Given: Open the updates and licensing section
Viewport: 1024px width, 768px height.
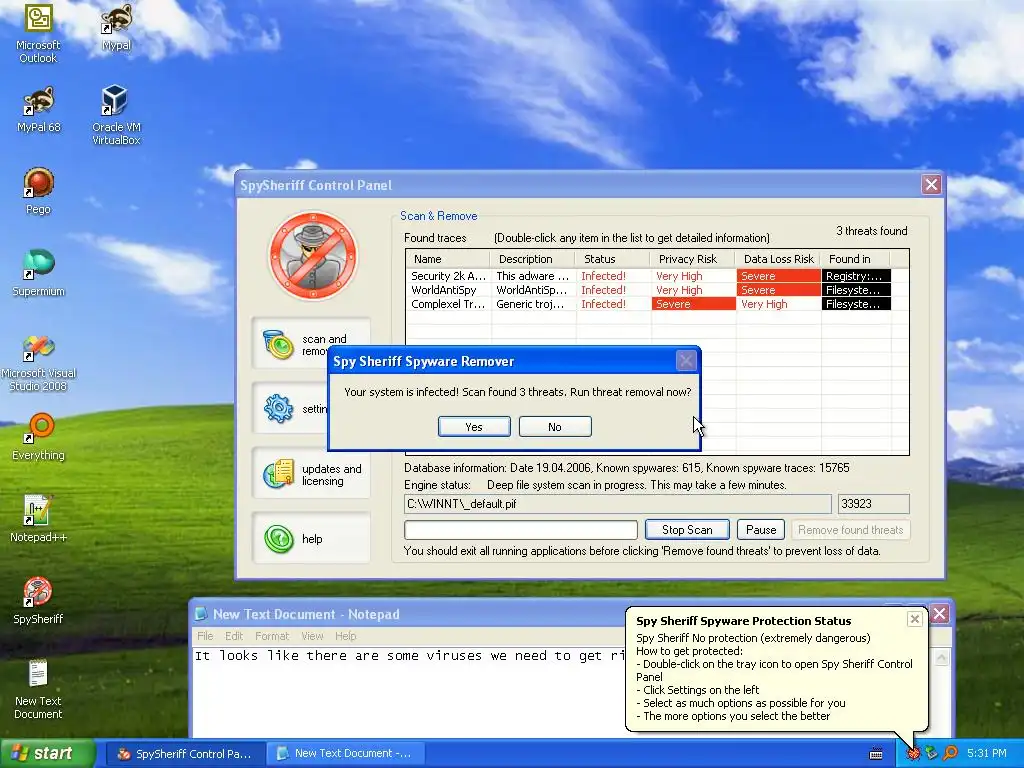Looking at the screenshot, I should tap(312, 474).
